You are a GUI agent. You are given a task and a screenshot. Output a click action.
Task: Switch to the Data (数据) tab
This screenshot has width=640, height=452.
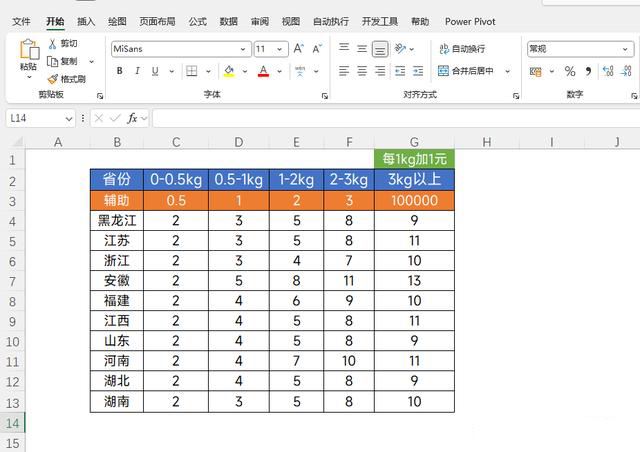[x=229, y=22]
